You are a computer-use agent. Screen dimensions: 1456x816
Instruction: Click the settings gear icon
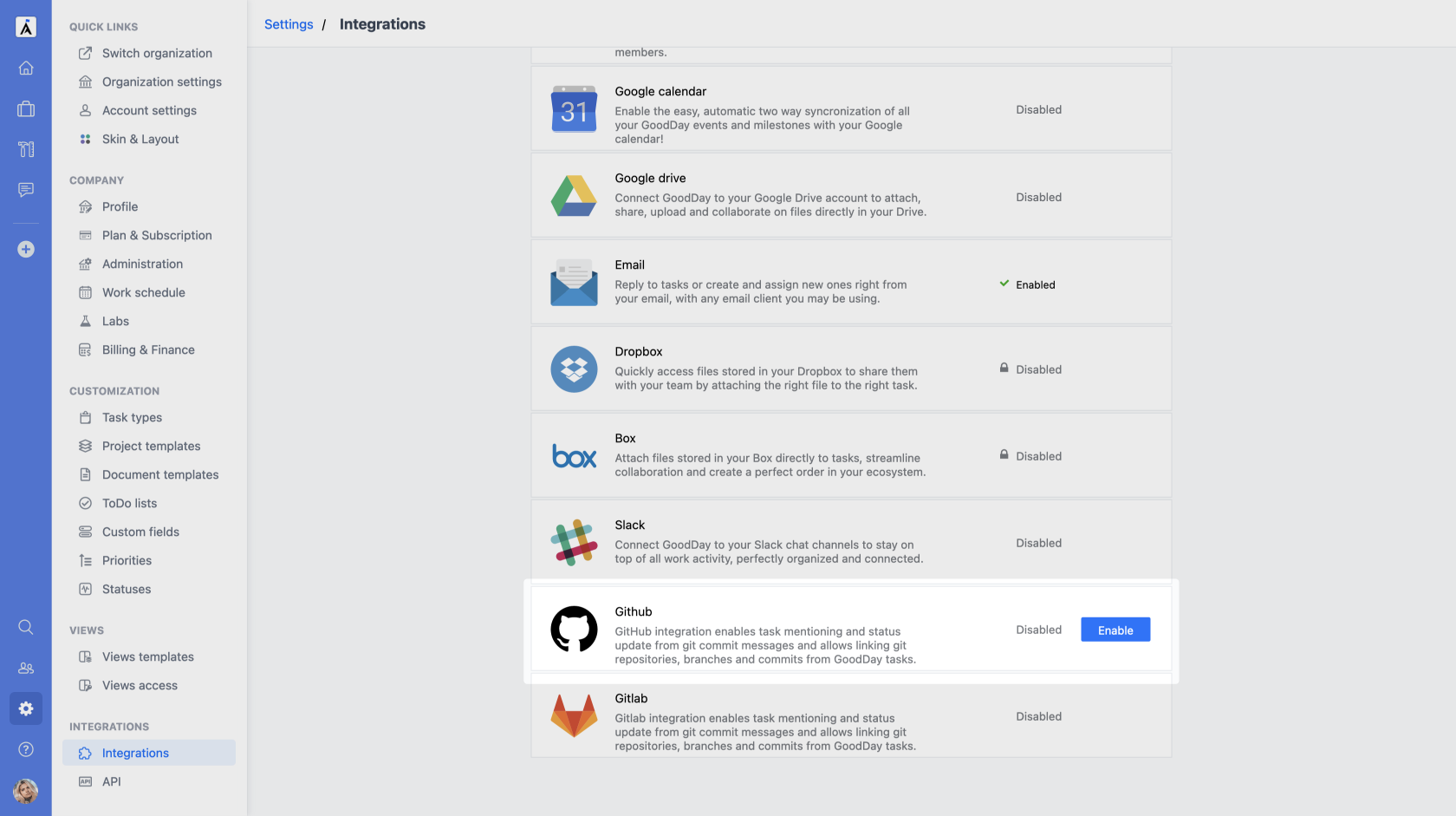click(26, 708)
